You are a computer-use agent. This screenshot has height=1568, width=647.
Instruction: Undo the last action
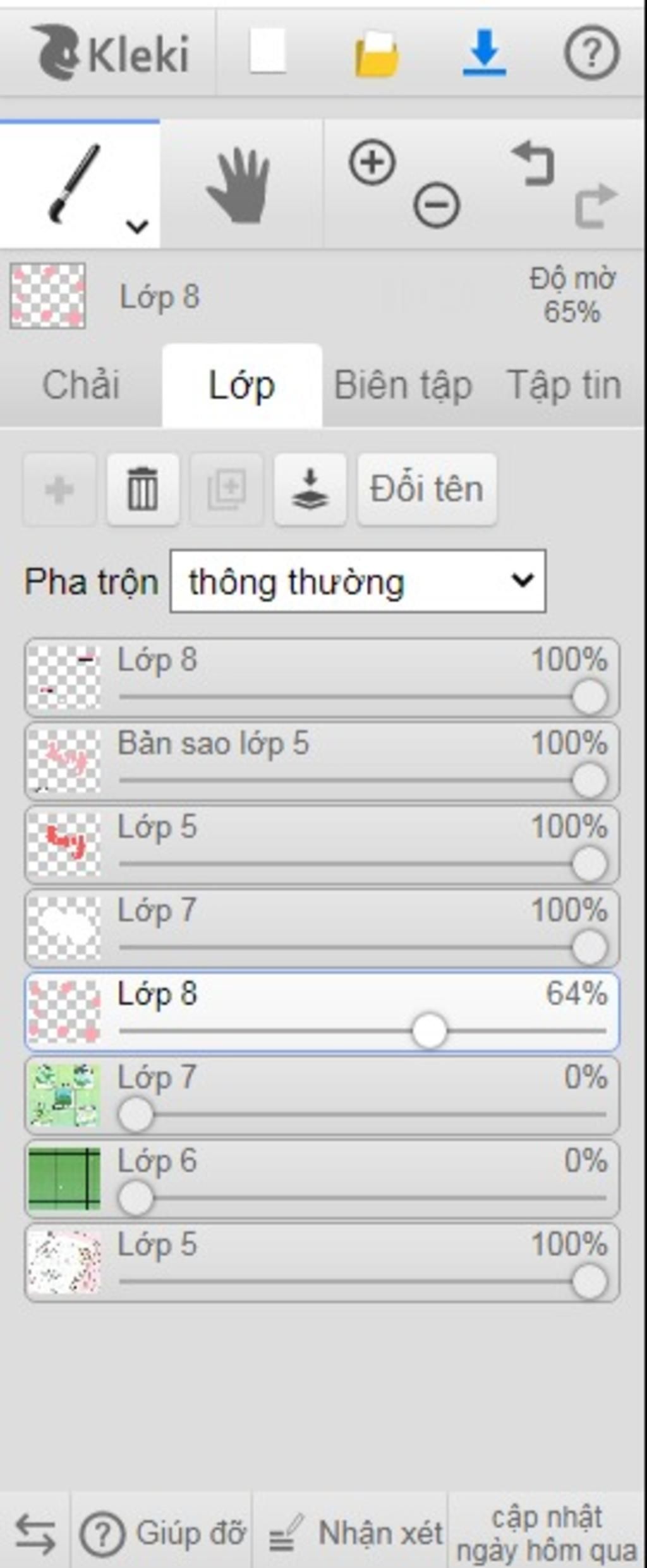tap(534, 163)
